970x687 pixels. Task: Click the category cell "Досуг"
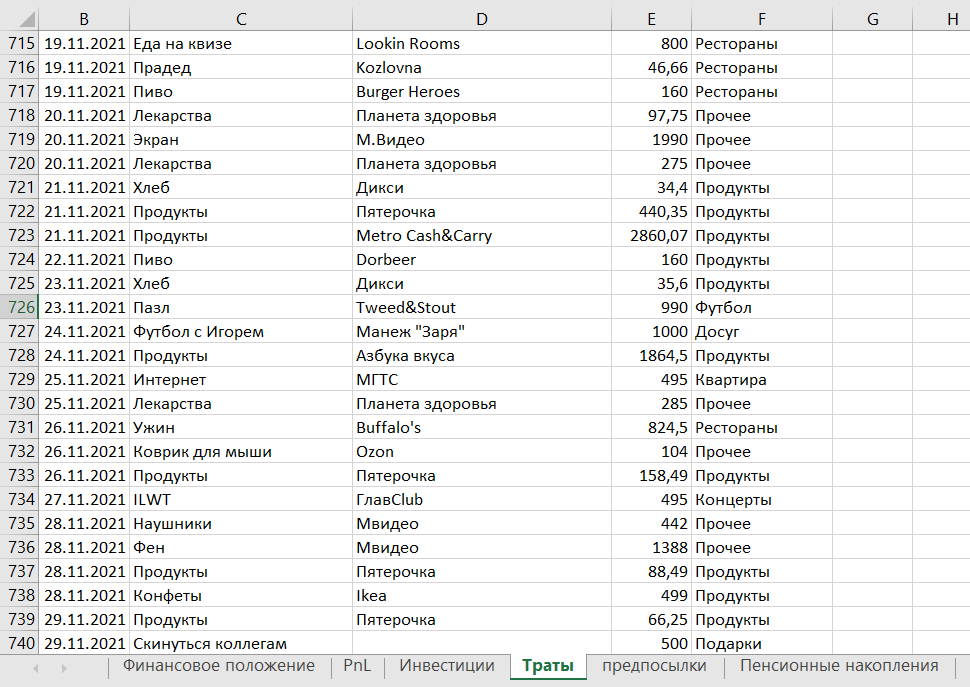pos(762,331)
